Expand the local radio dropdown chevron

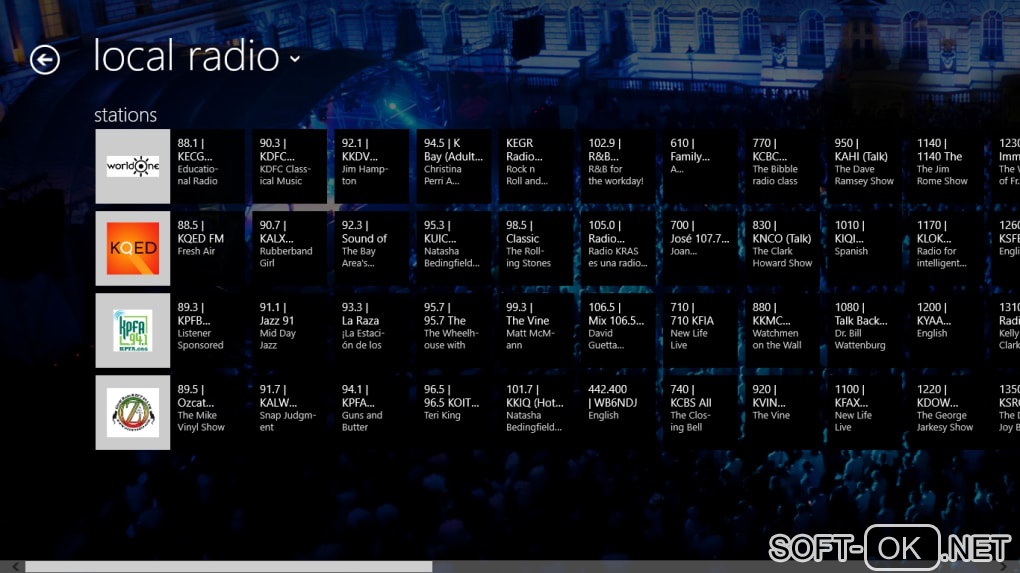click(295, 59)
